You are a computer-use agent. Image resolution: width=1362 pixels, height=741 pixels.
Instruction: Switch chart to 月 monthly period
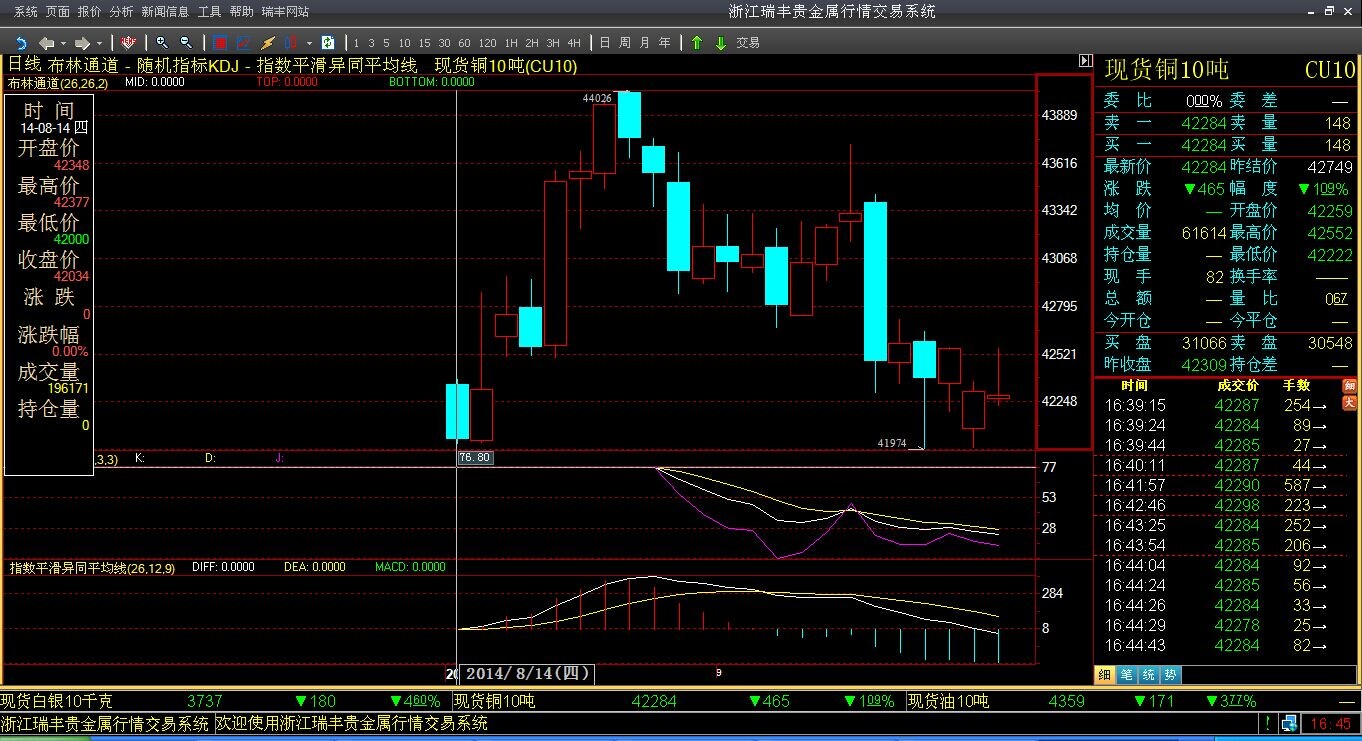click(x=645, y=43)
